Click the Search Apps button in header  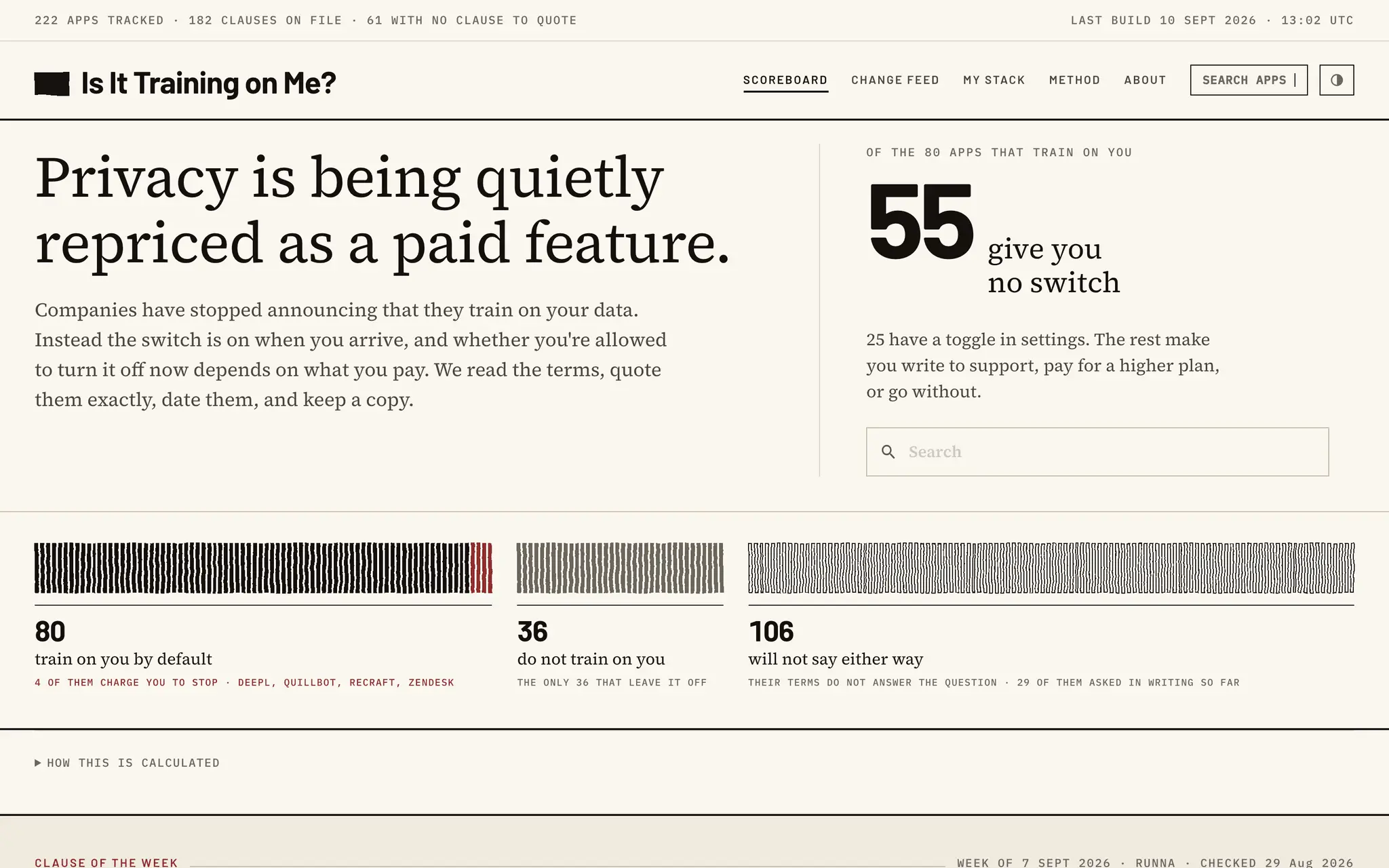point(1249,80)
